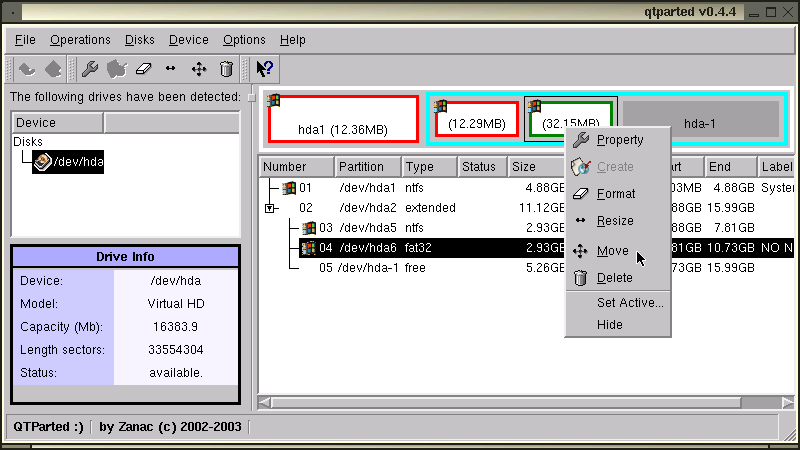The height and width of the screenshot is (450, 800).
Task: Click the Resize arrows toolbar icon
Action: pos(171,68)
